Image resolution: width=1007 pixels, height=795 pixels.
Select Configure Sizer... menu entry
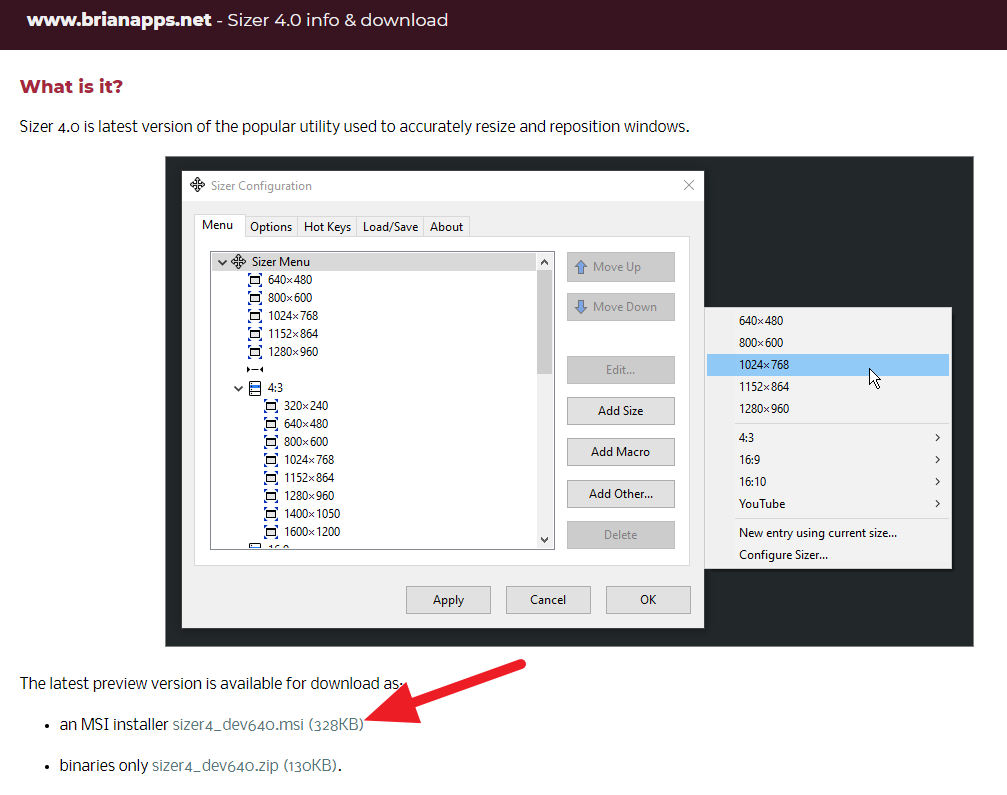coord(828,555)
